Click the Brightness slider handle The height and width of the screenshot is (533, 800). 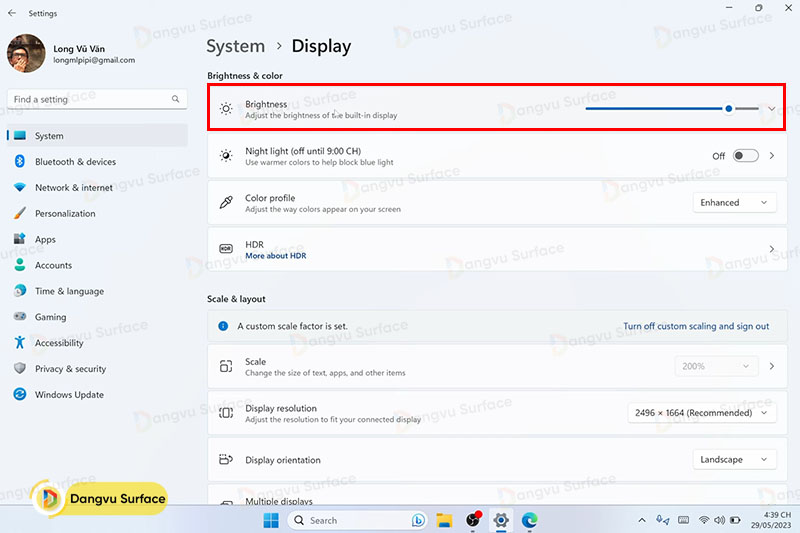point(729,109)
